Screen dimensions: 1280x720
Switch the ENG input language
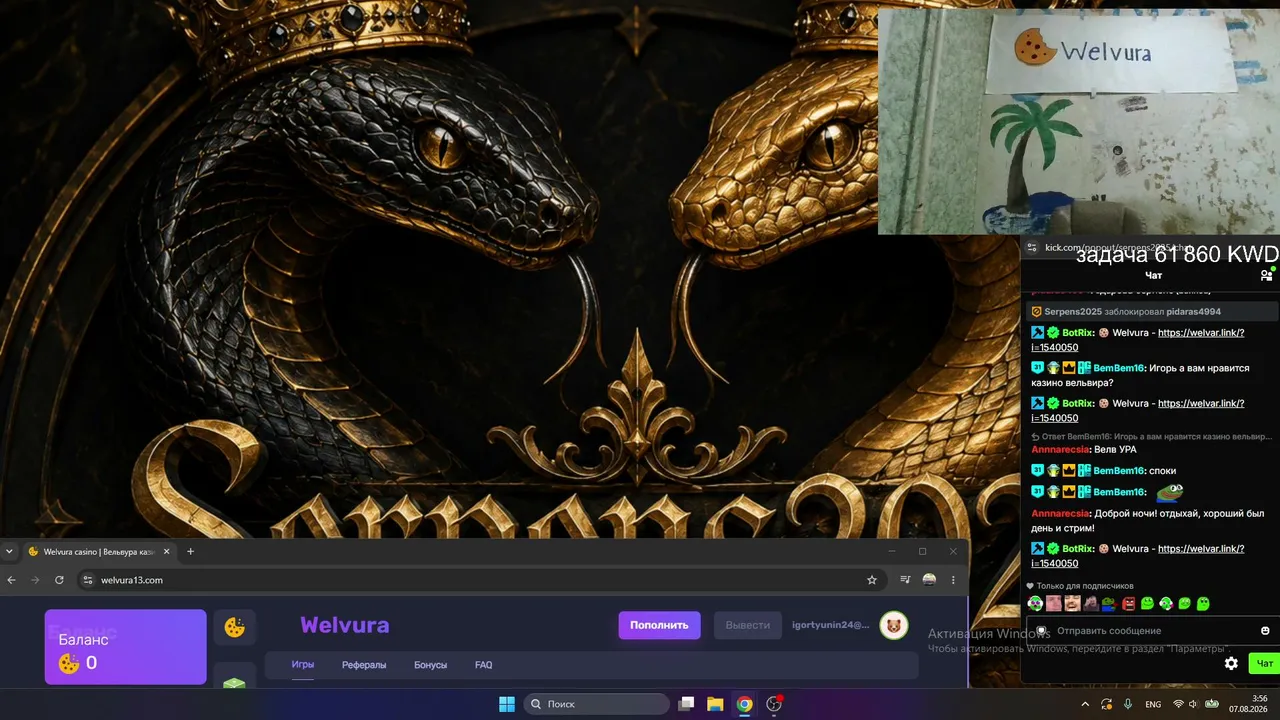(1153, 704)
